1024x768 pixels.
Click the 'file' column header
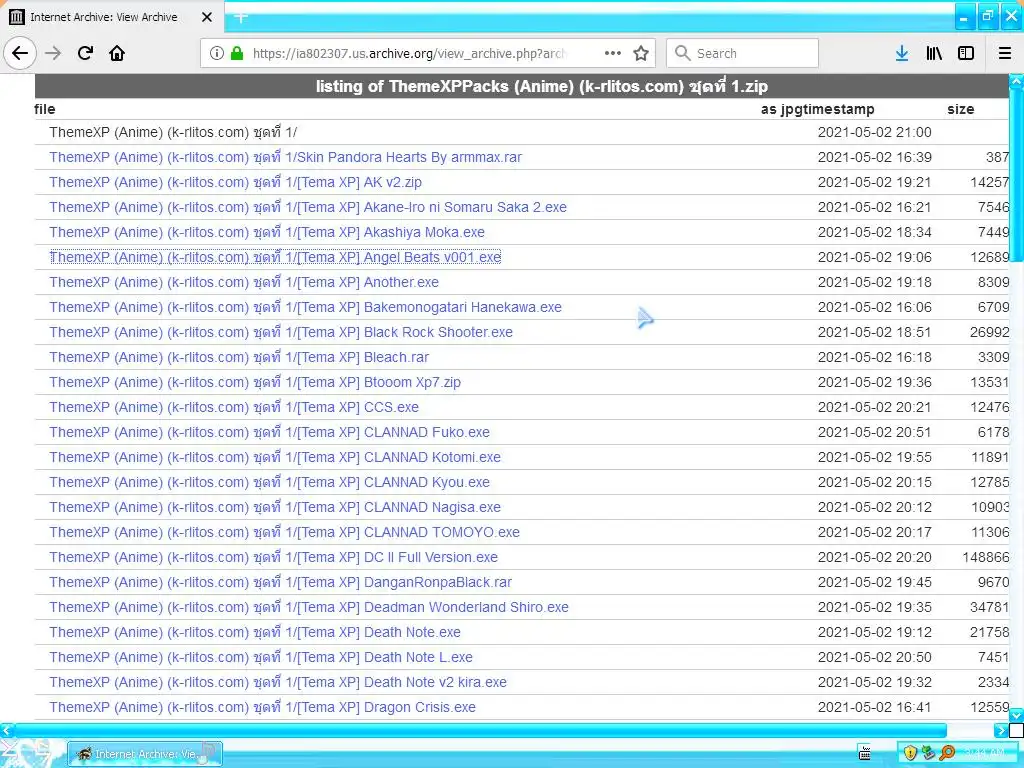[44, 109]
